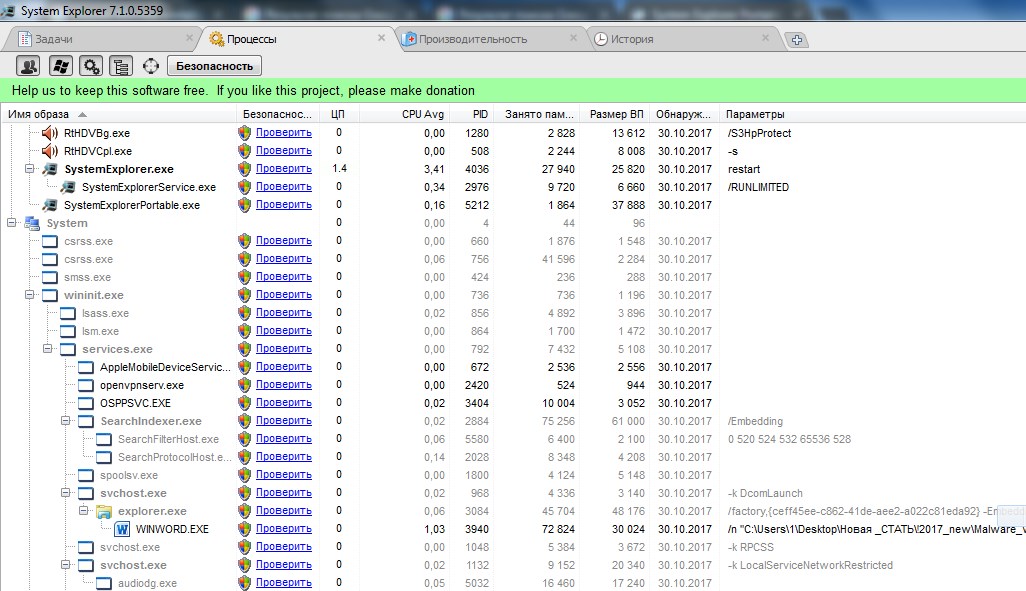Select the smss.exe process row
Screen dimensions: 1026x591
[513, 277]
